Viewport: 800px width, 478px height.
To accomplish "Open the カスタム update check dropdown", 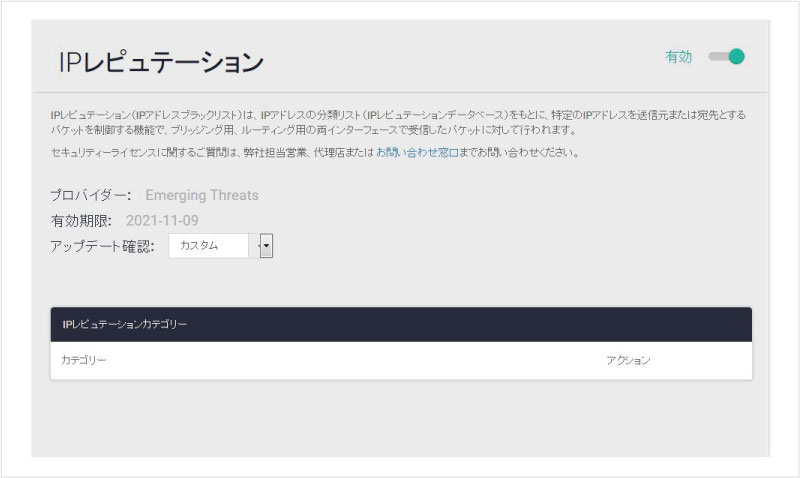I will pyautogui.click(x=208, y=246).
